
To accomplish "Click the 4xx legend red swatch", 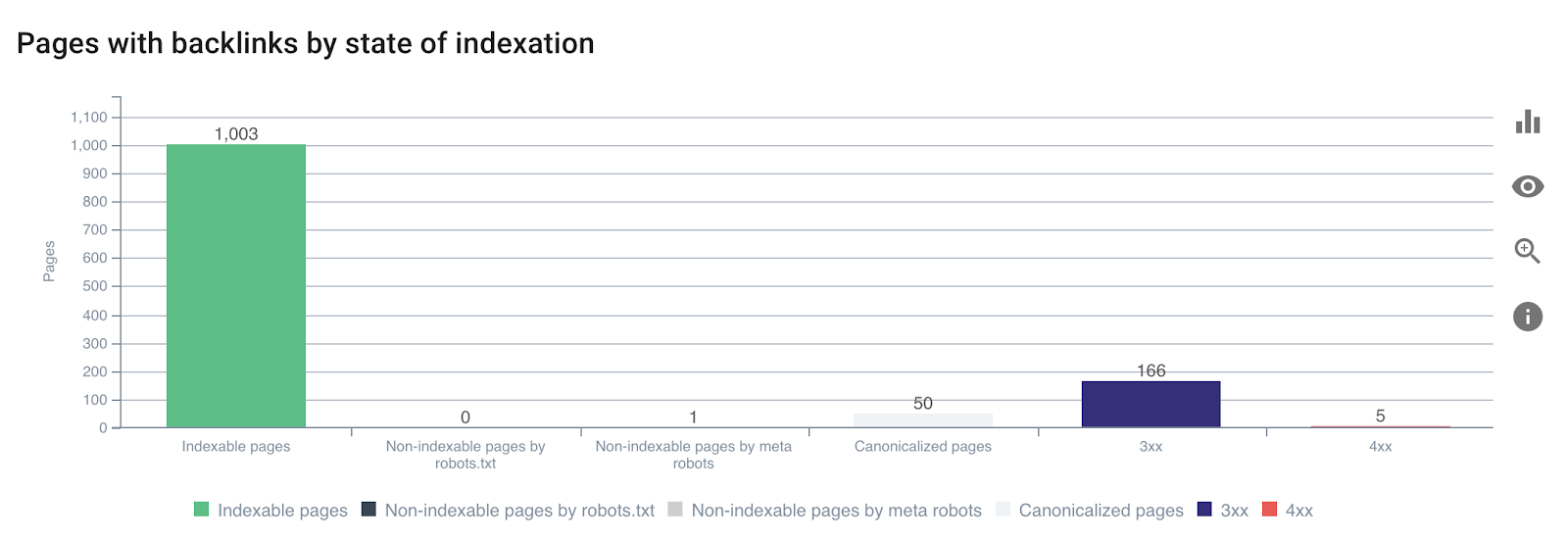I will pyautogui.click(x=1270, y=510).
